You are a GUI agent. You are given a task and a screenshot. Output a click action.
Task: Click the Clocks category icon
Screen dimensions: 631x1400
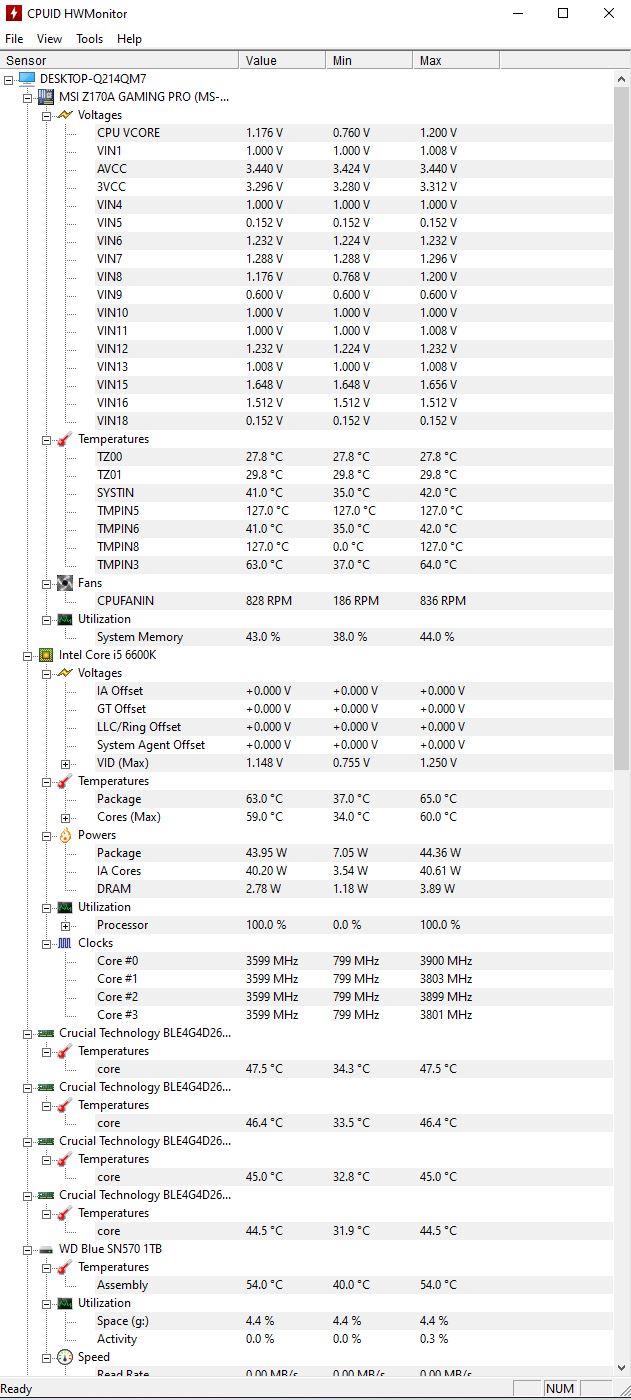click(x=65, y=943)
